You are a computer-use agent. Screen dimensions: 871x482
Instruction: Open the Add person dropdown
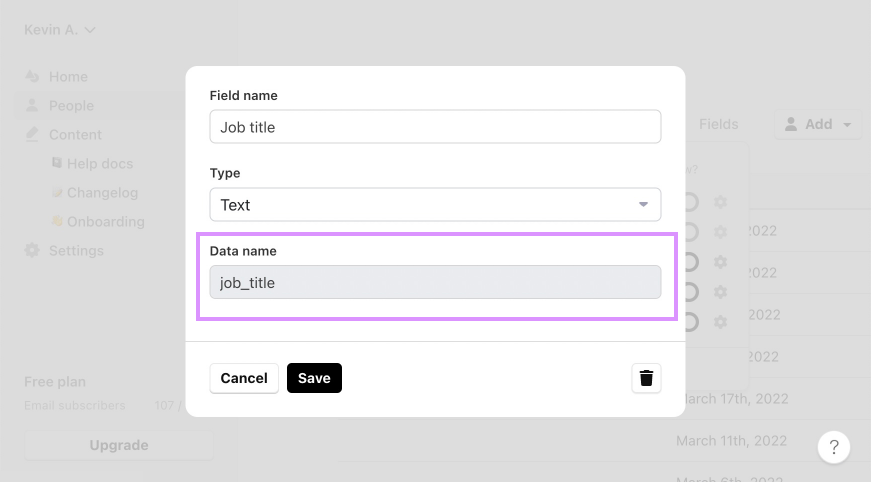817,124
